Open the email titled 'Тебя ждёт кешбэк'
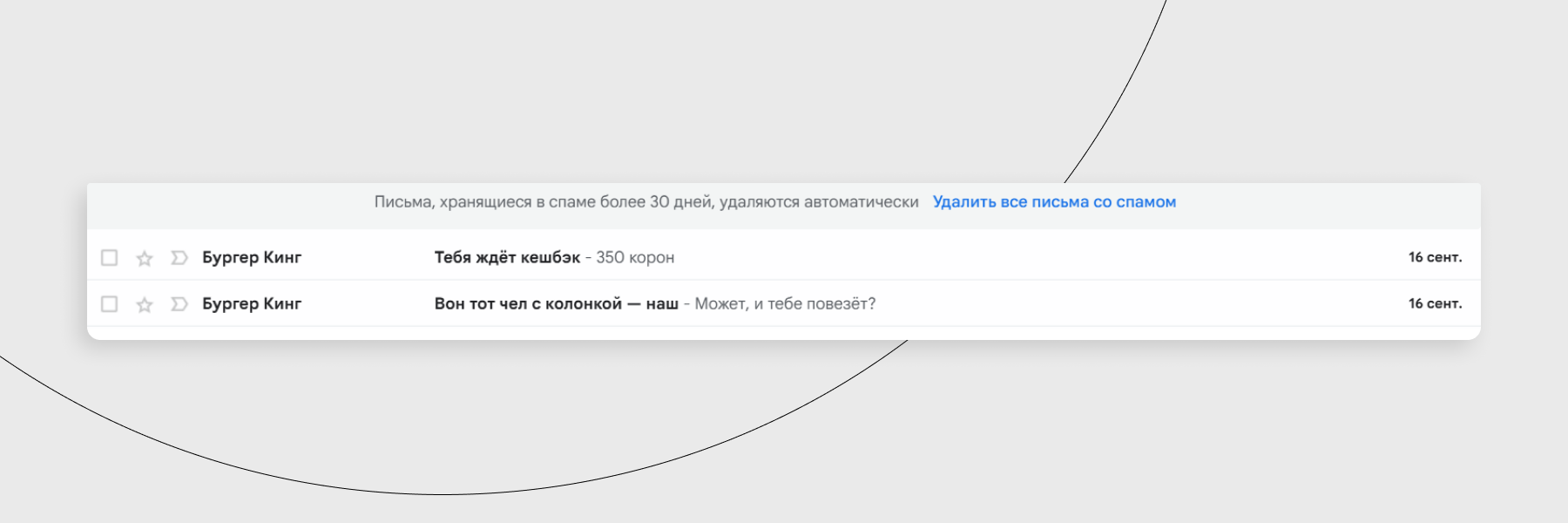Screen dimensions: 1568x523 coord(507,257)
